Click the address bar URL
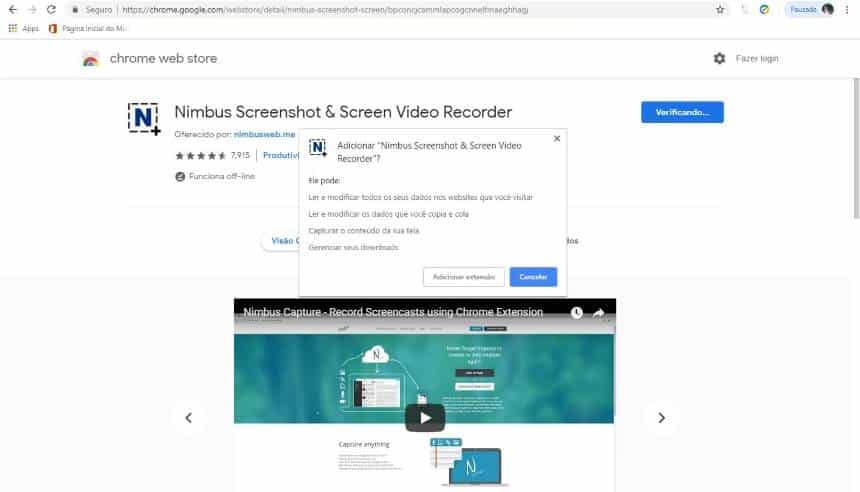Screen dimensions: 860x492 point(325,10)
